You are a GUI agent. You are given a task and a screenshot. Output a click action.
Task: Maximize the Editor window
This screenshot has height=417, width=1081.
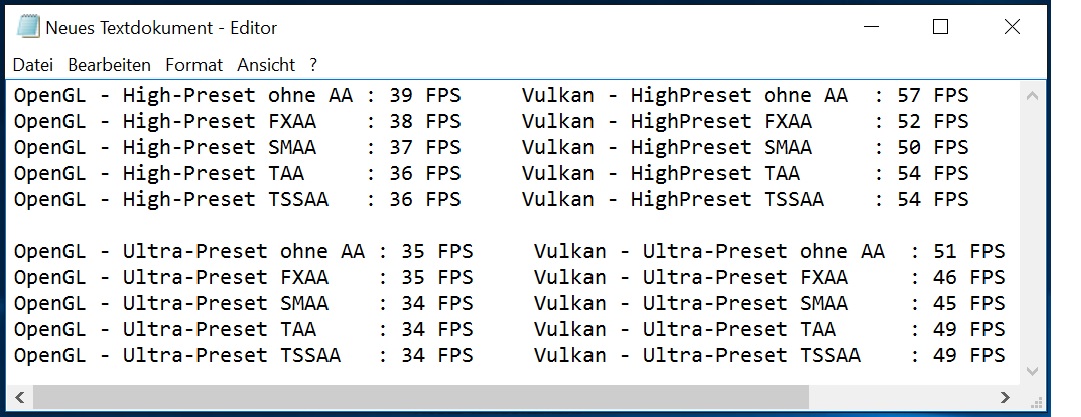pos(940,27)
